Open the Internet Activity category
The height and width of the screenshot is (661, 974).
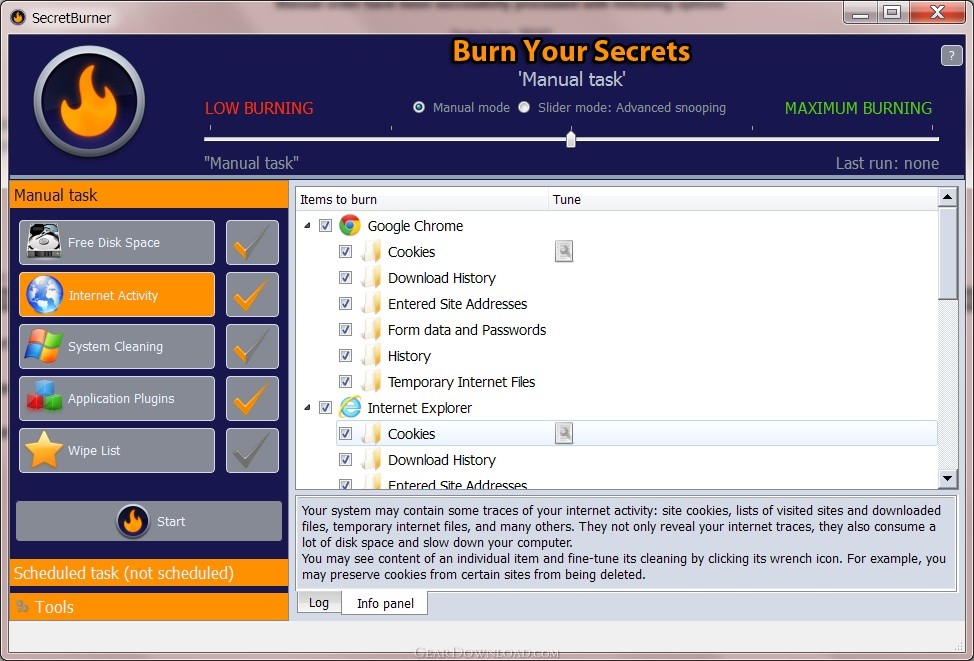coord(117,294)
